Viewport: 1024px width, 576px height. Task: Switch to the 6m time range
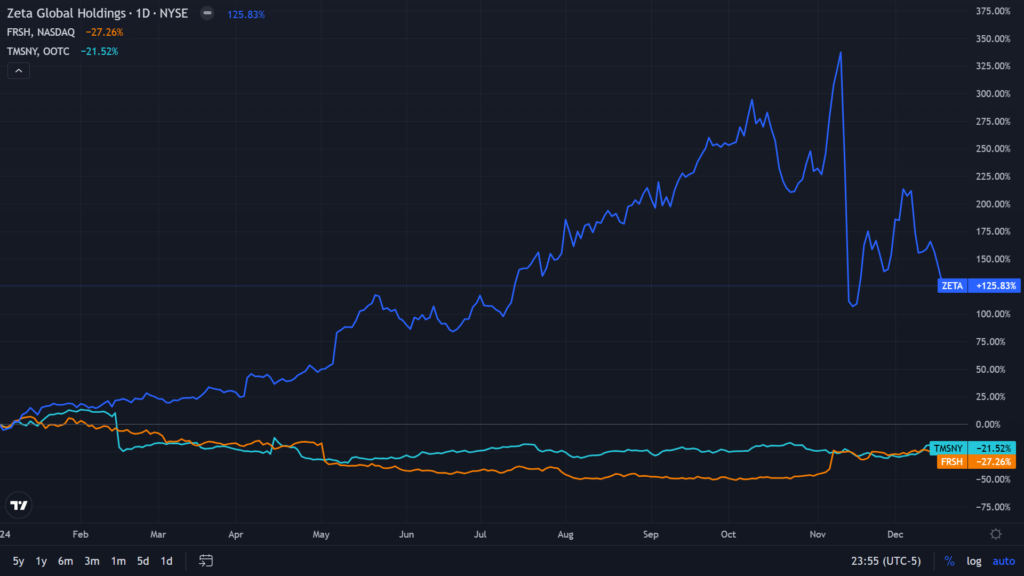(66, 561)
